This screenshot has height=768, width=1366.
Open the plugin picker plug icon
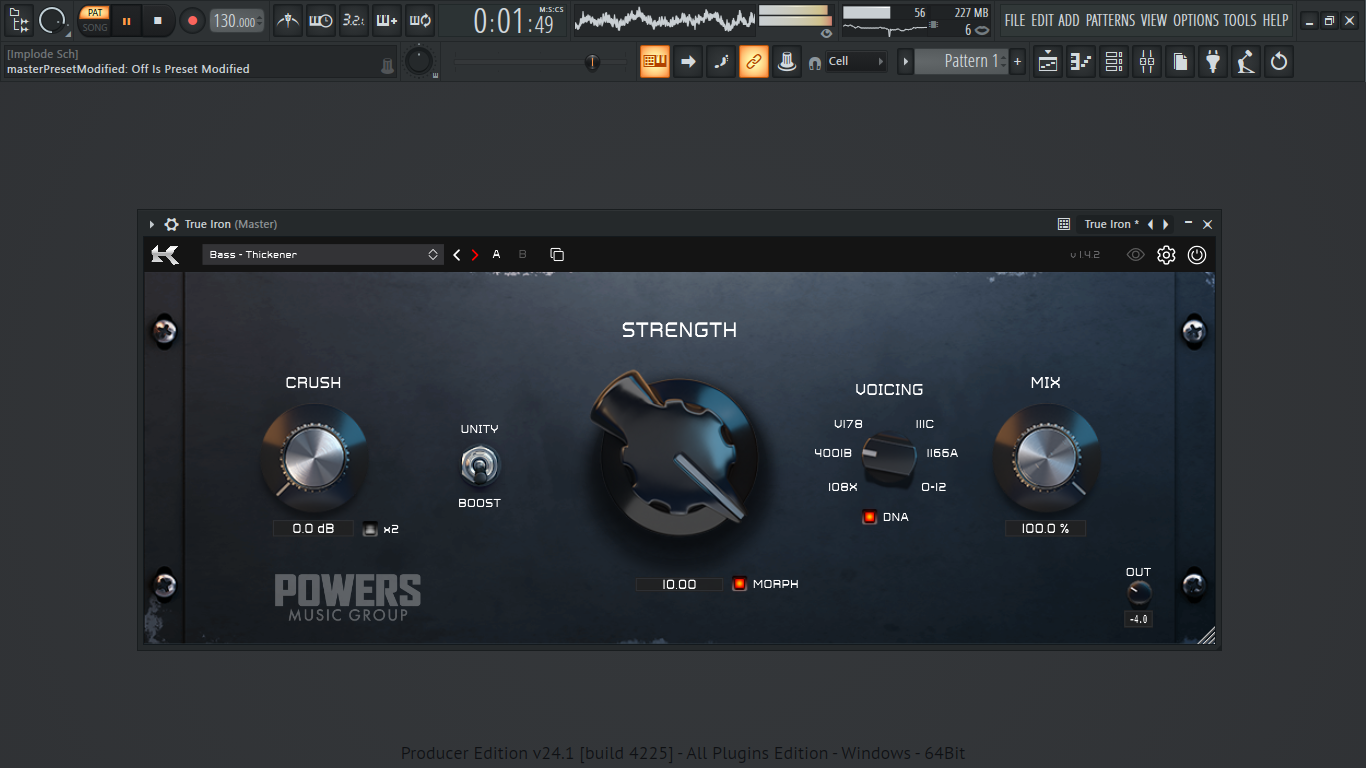pos(1213,62)
